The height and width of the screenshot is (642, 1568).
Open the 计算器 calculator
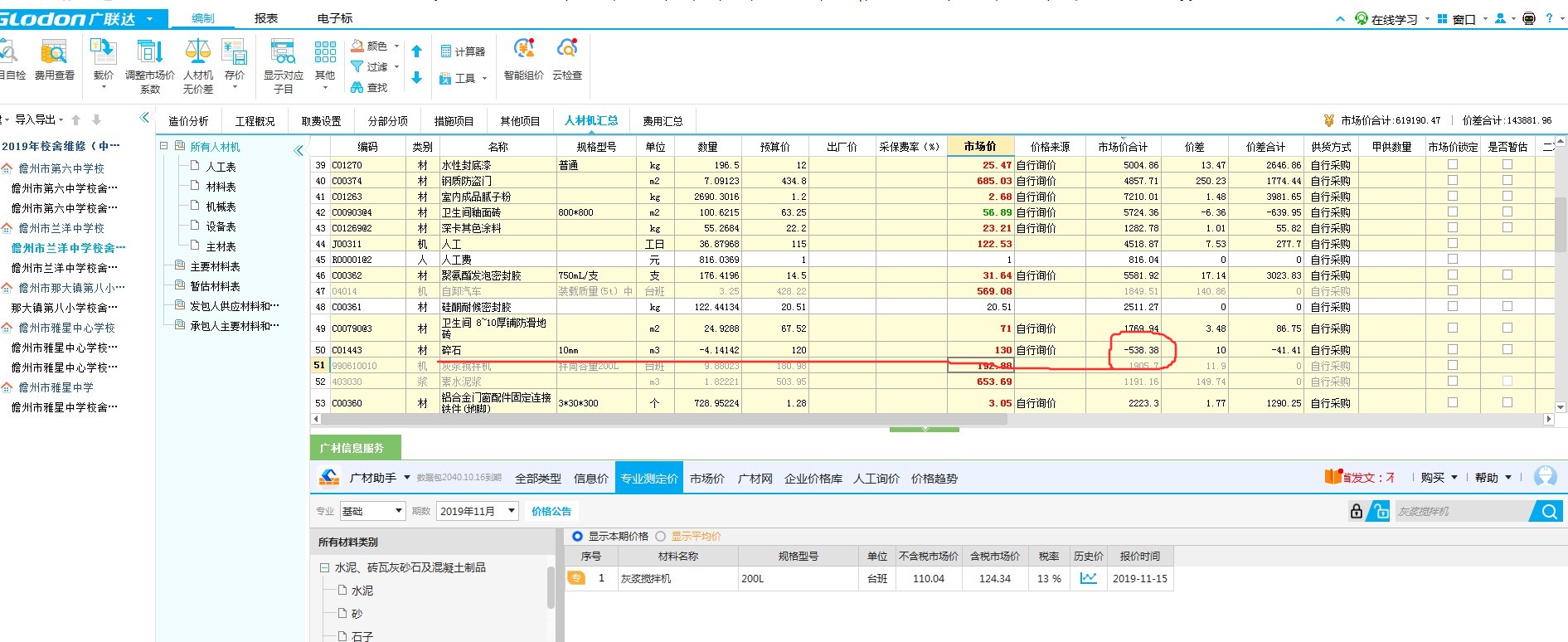coord(463,51)
